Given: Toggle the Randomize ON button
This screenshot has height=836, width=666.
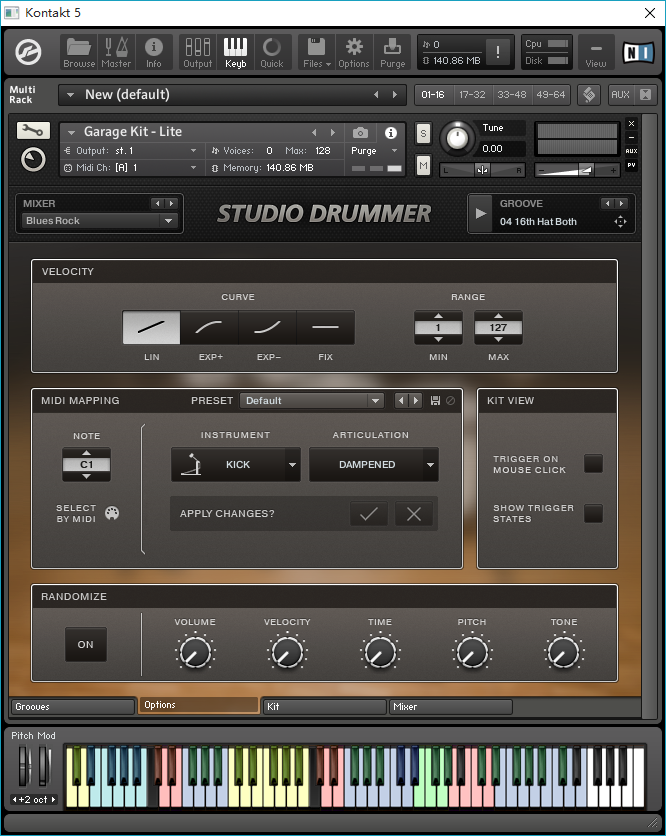Looking at the screenshot, I should (x=86, y=644).
